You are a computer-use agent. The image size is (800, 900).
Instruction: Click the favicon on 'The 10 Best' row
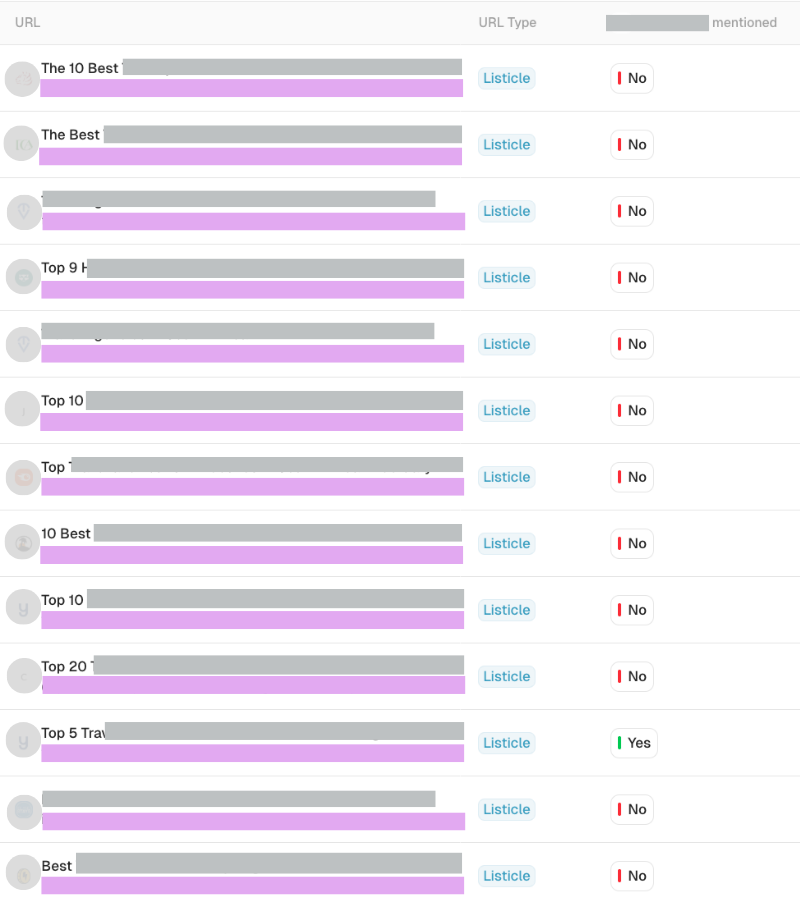[22, 78]
